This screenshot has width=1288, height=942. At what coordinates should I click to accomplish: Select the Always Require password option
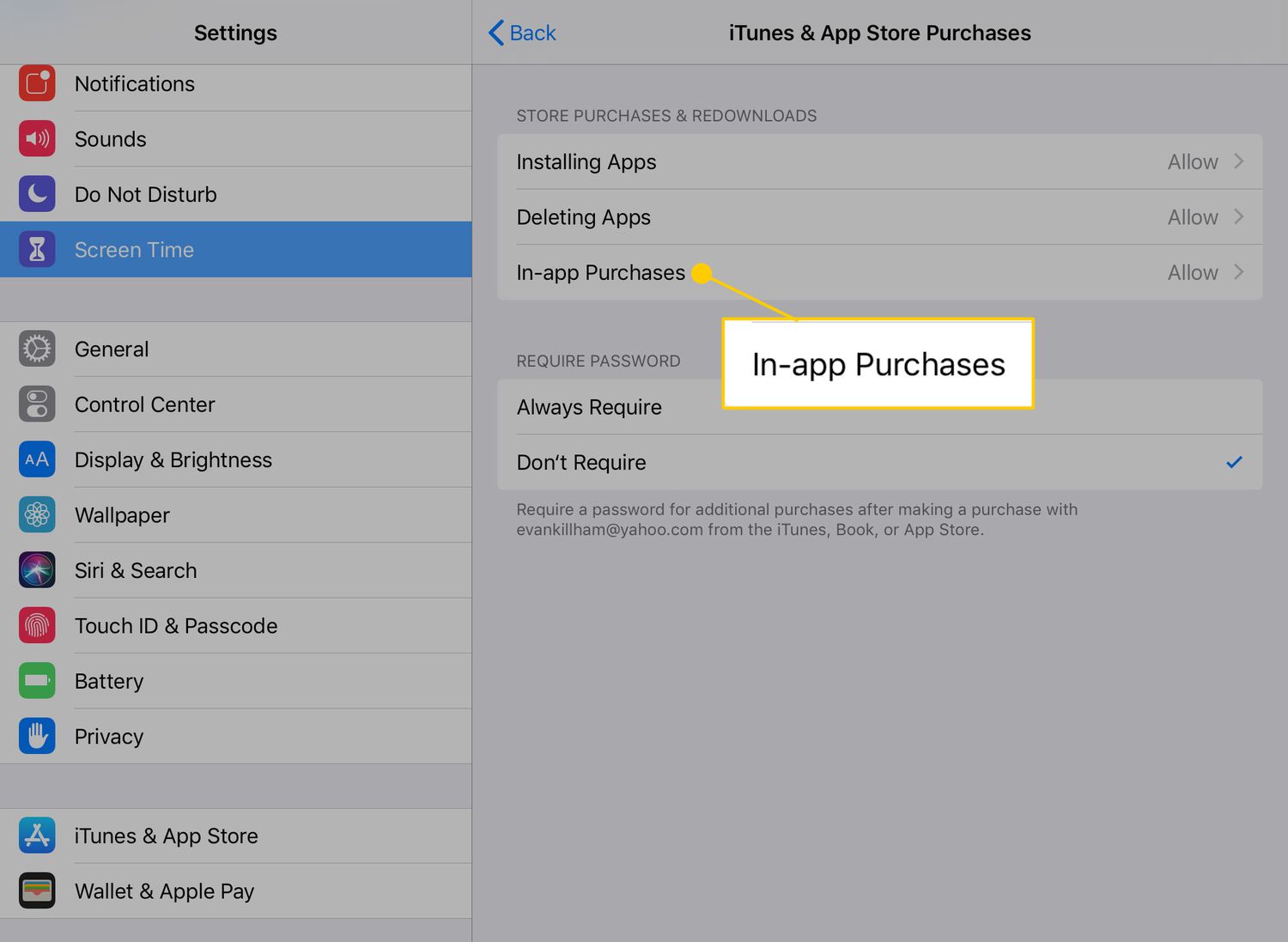(590, 407)
